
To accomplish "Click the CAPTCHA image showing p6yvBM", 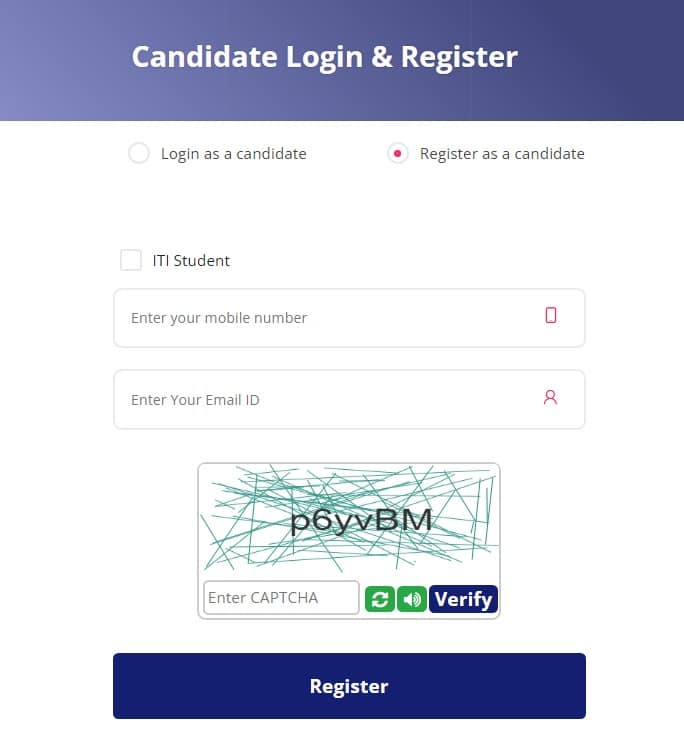I will pos(349,519).
